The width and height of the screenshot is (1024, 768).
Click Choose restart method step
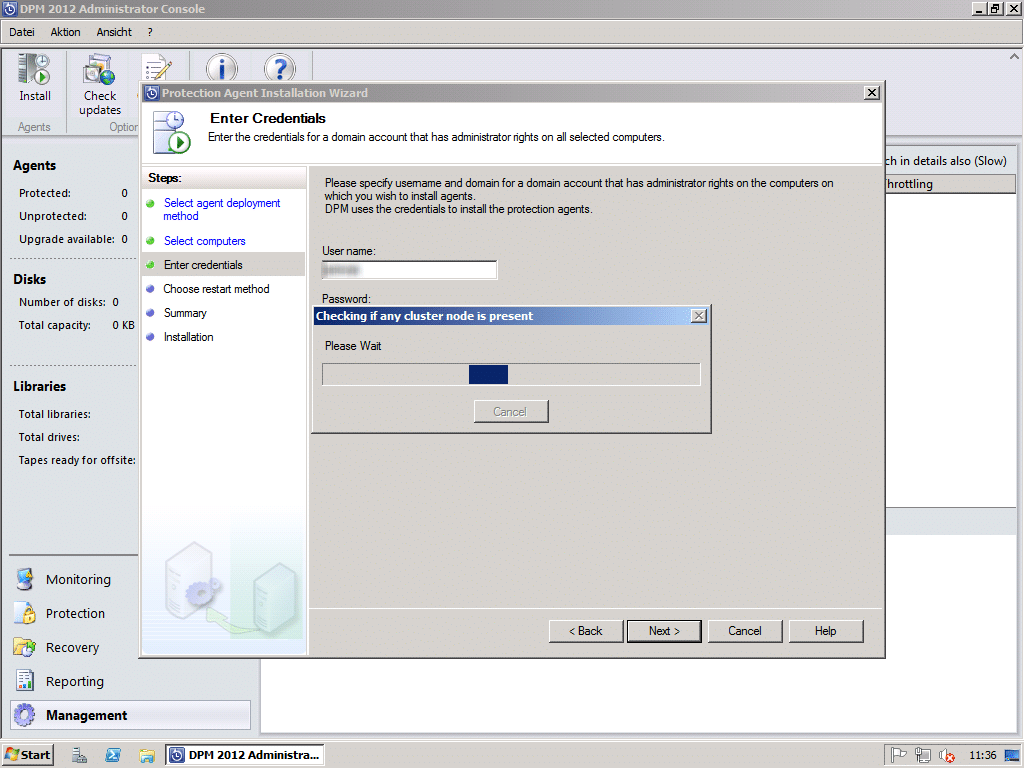pyautogui.click(x=216, y=289)
